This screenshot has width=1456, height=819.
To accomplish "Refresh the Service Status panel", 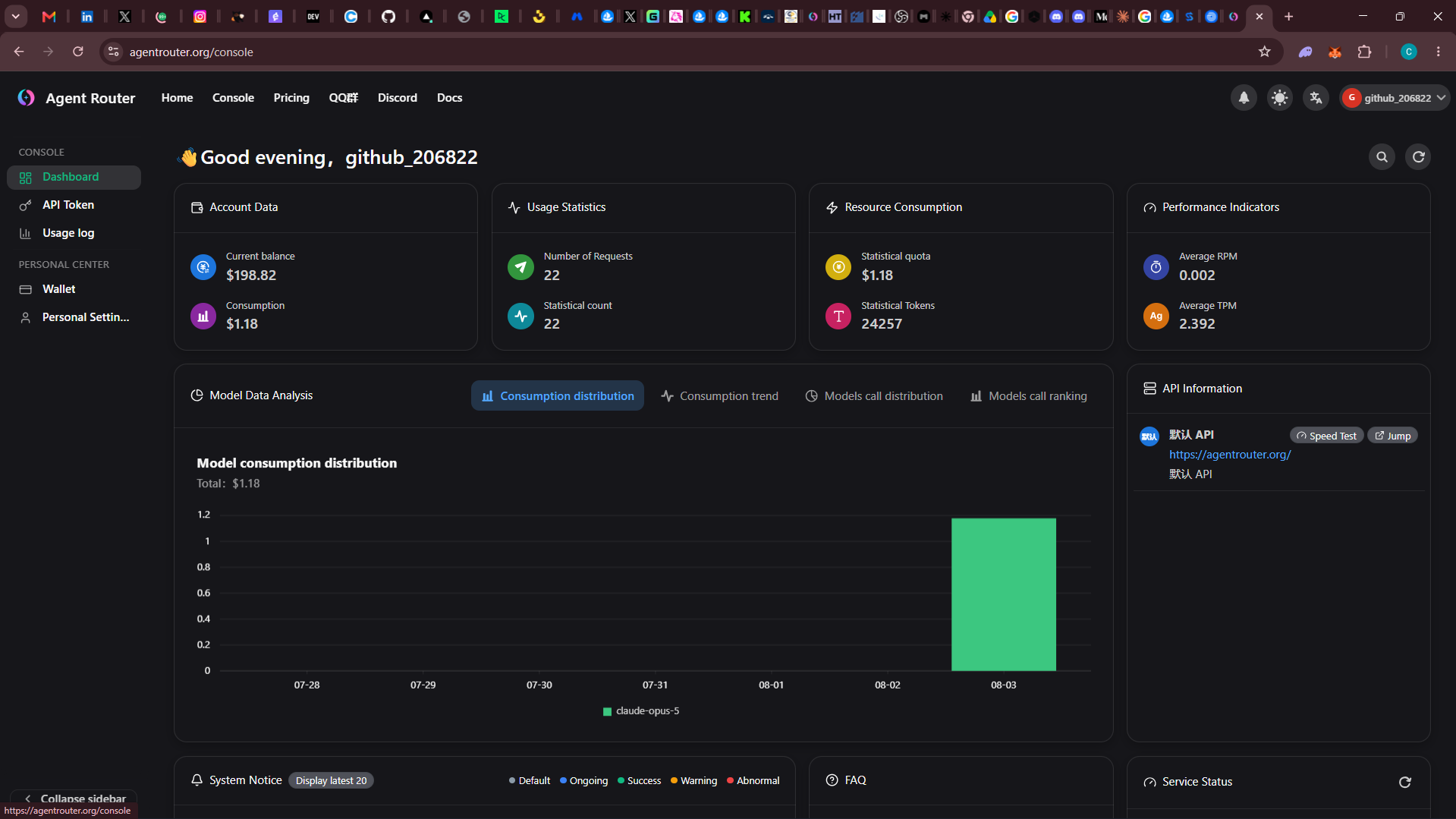I will (x=1404, y=782).
